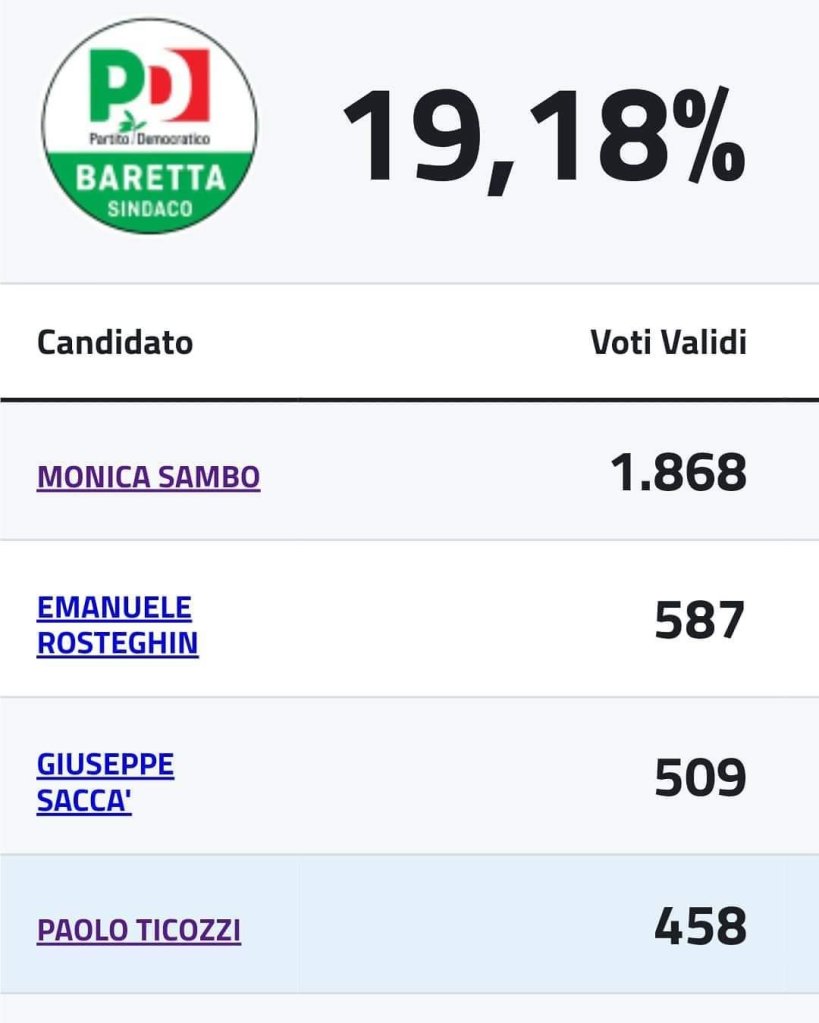Sort by the Candidato column header

pyautogui.click(x=115, y=343)
